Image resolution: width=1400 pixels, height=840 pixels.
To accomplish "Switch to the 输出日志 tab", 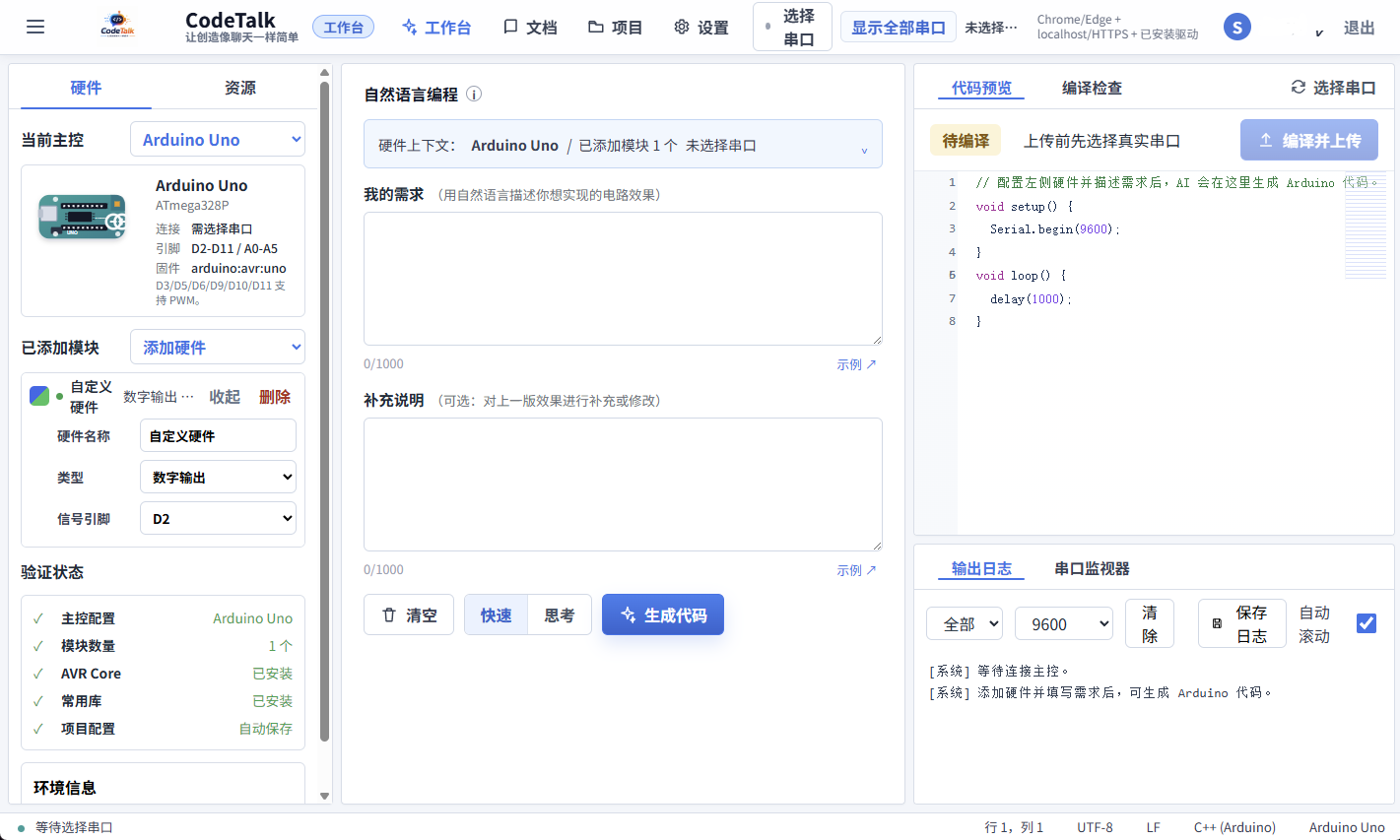I will (x=981, y=568).
